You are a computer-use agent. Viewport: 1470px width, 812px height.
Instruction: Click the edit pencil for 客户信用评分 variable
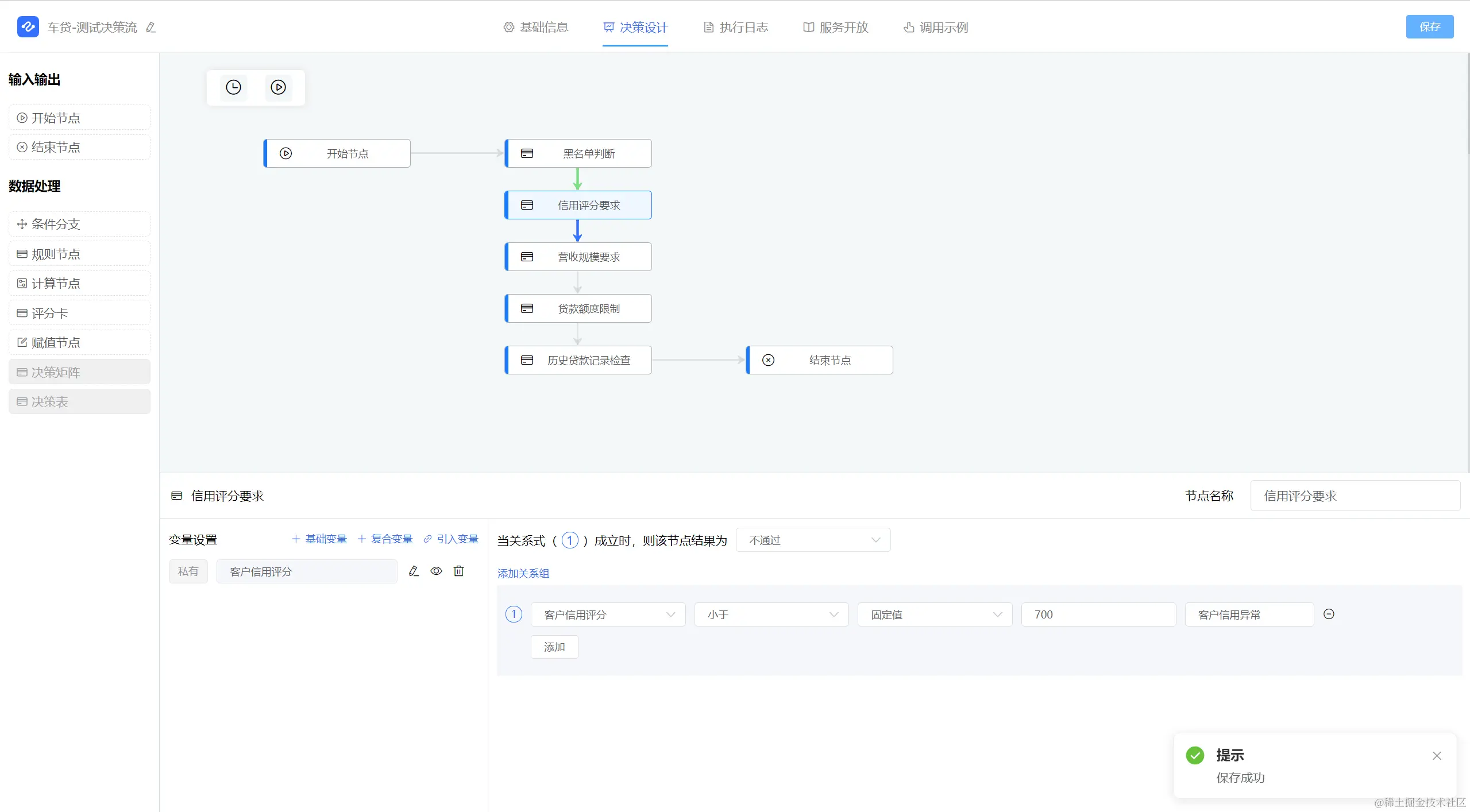point(414,571)
